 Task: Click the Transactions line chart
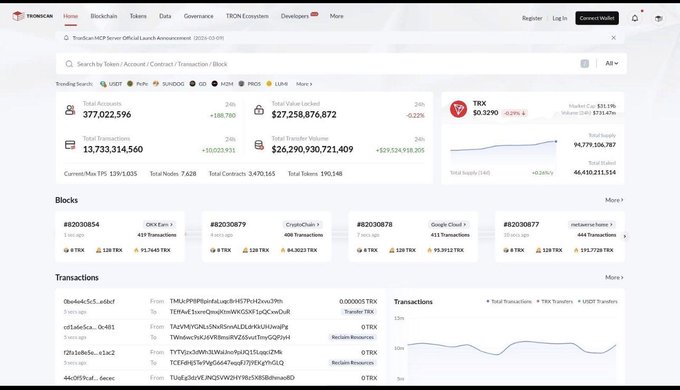coord(512,349)
